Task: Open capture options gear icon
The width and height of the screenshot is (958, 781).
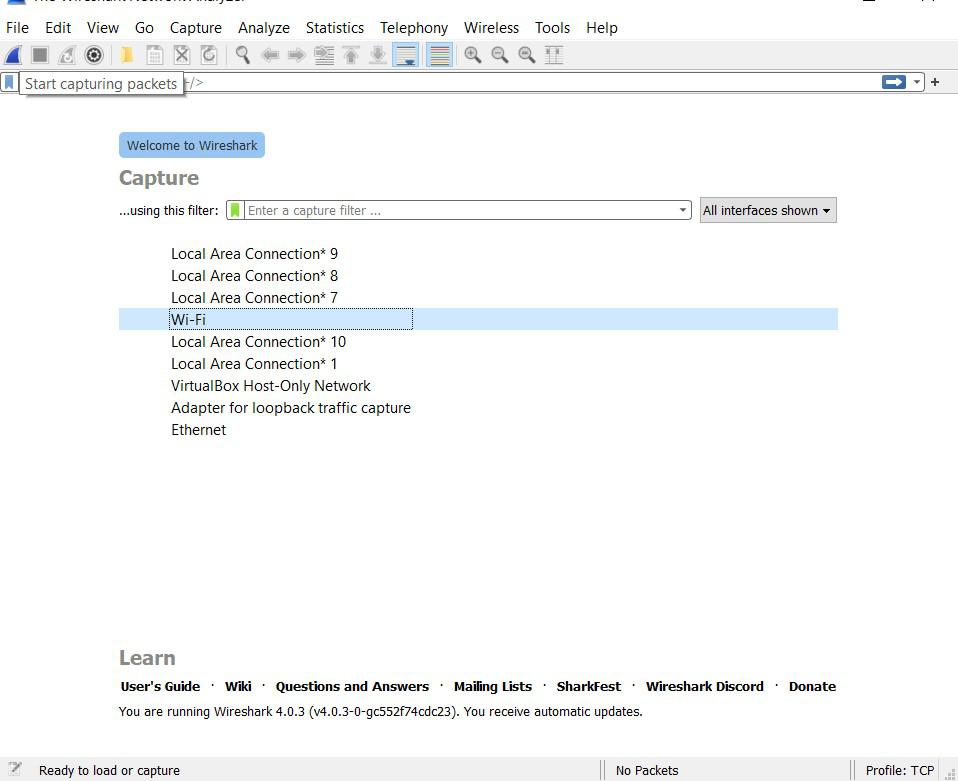Action: [x=93, y=55]
